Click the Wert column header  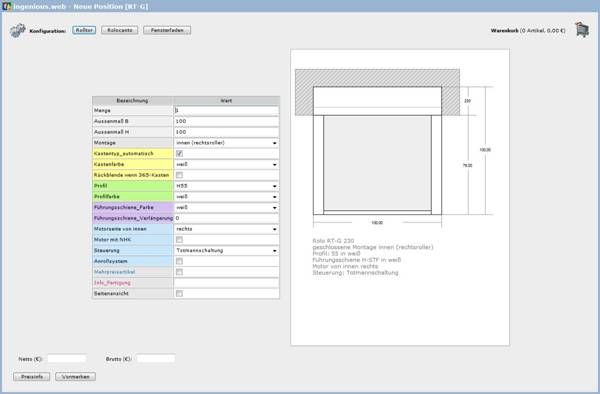[x=227, y=101]
